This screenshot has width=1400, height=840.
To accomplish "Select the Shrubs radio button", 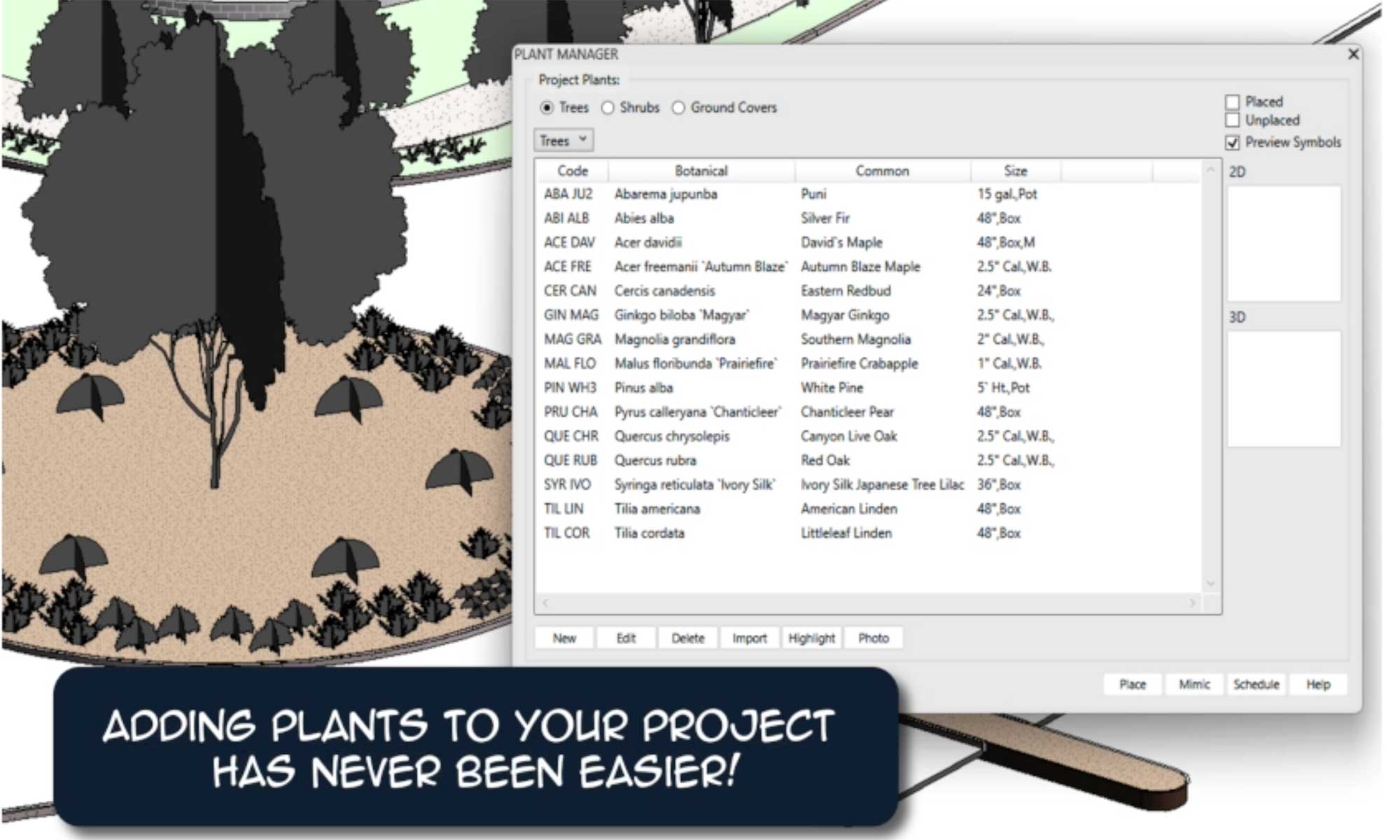I will 608,108.
